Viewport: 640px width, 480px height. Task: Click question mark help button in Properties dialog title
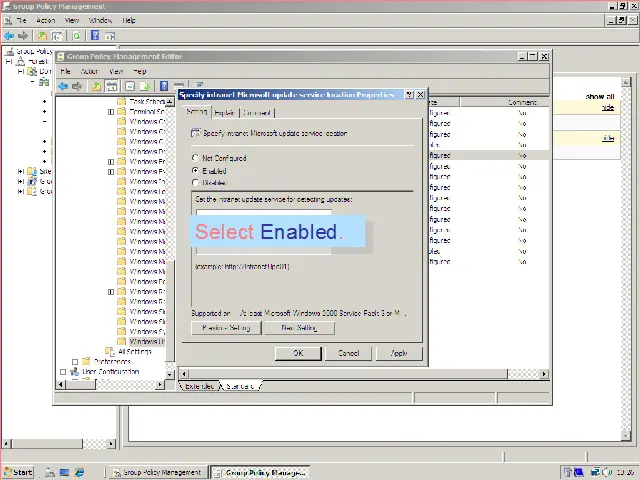click(x=409, y=95)
